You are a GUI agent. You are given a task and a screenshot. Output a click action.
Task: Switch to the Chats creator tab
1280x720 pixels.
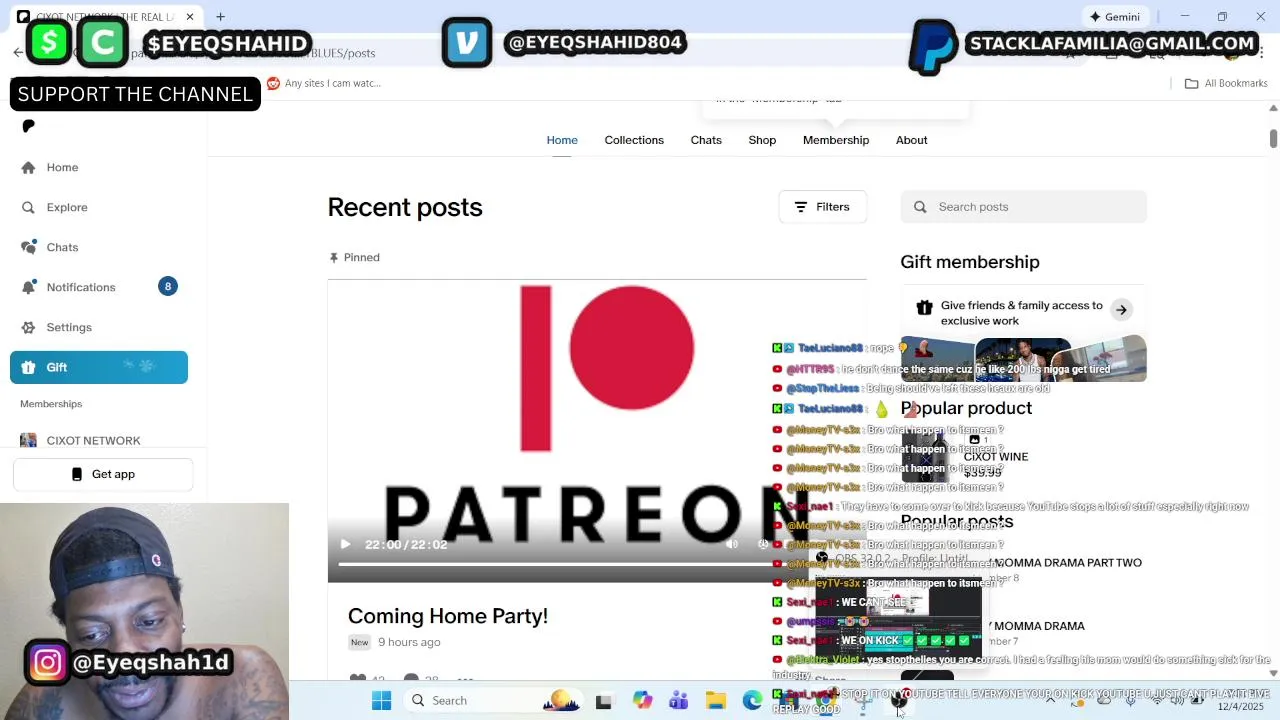(x=706, y=140)
